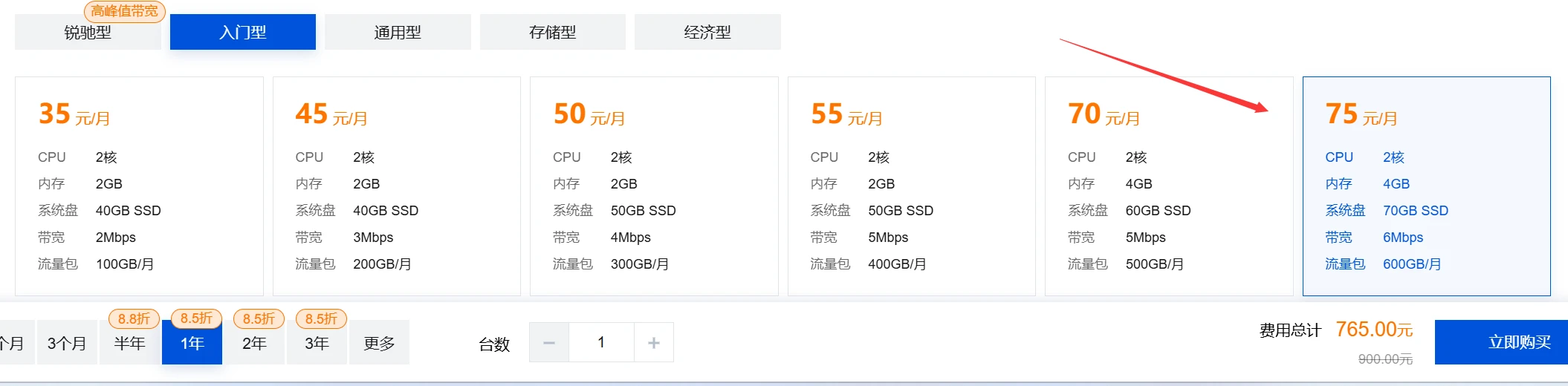Choose the 50元/月 plan card

tap(654, 186)
